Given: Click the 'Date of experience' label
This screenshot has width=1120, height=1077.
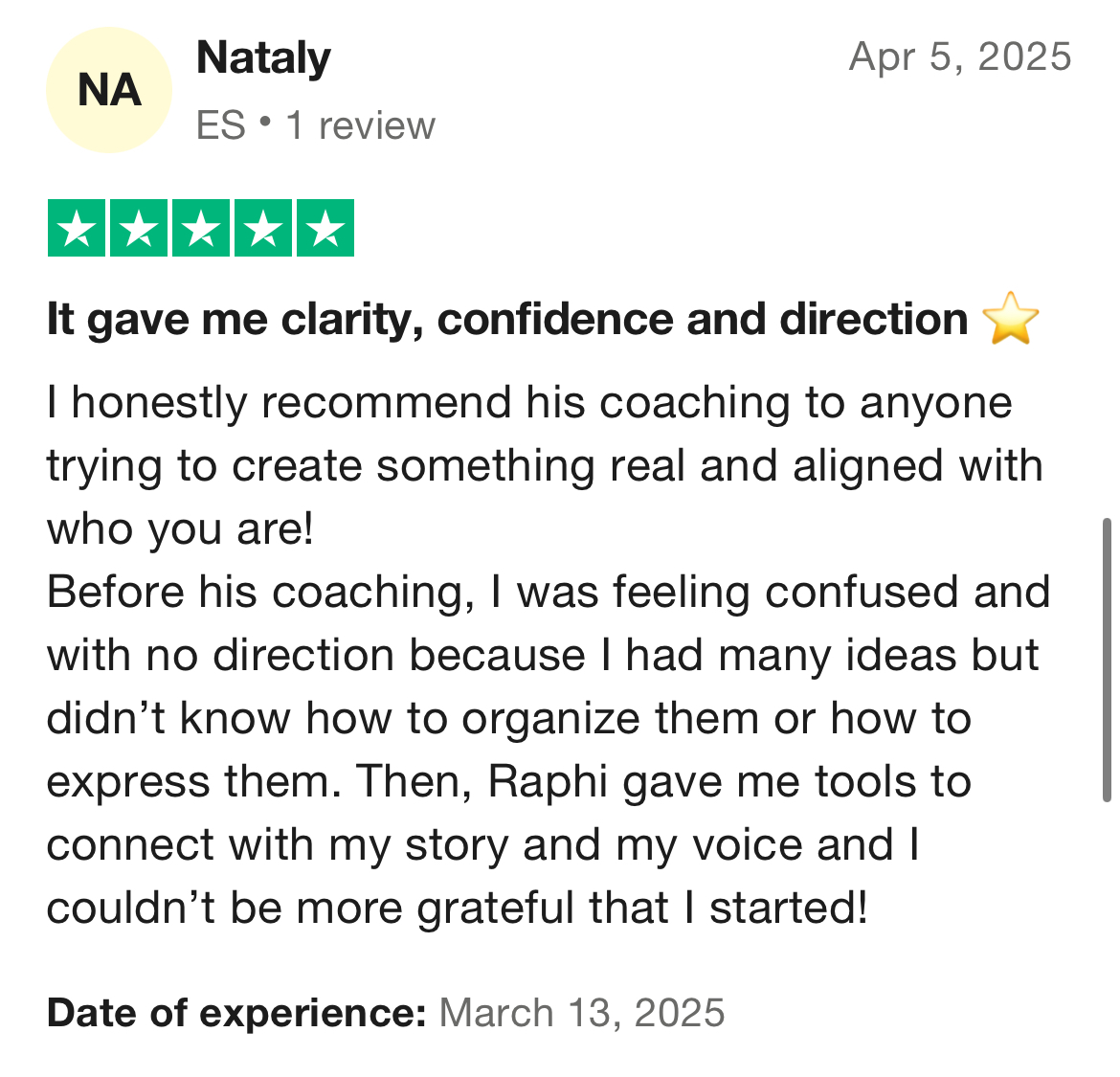Looking at the screenshot, I should coord(236,1013).
